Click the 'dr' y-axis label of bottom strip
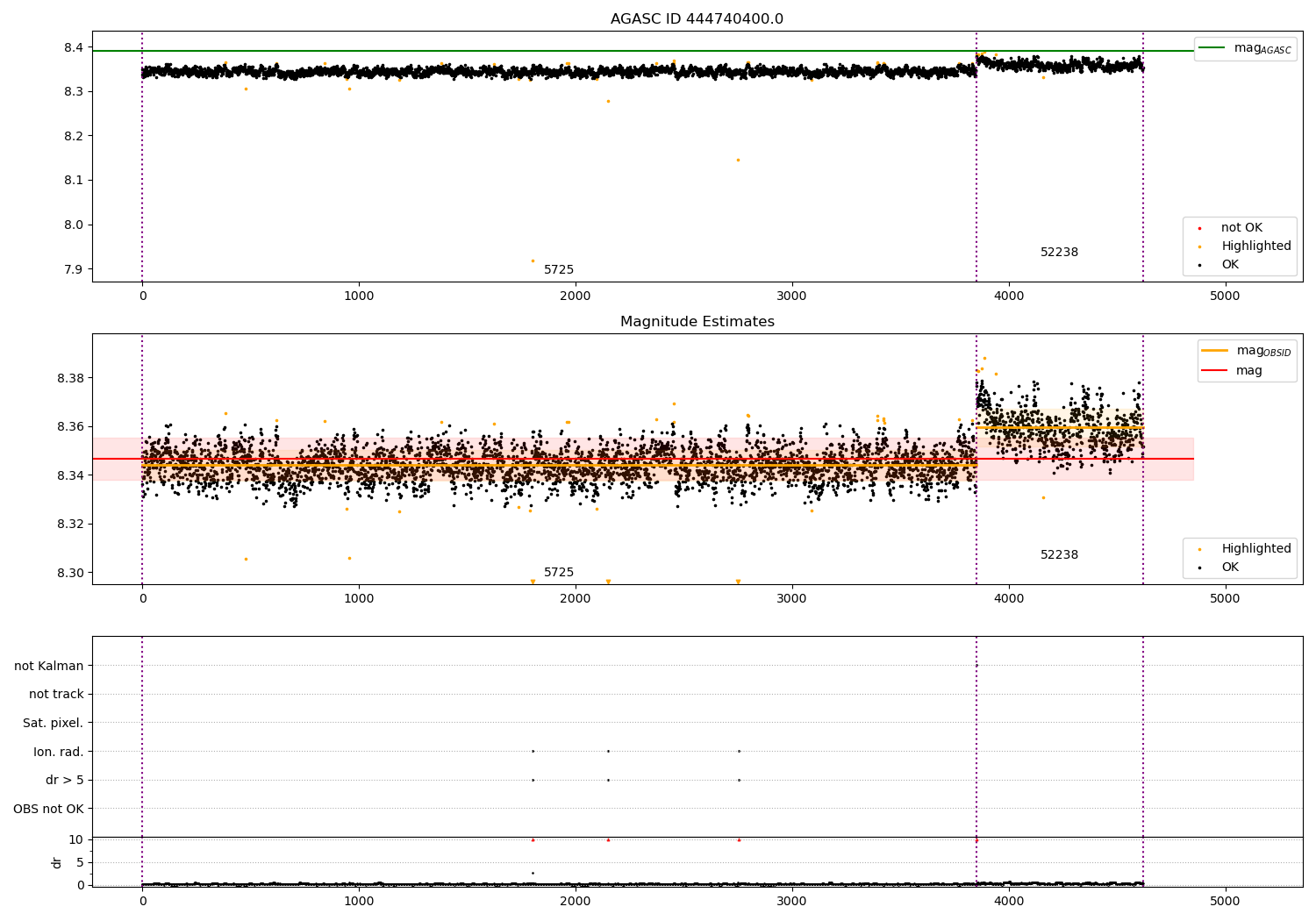1316x921 pixels. [x=57, y=863]
